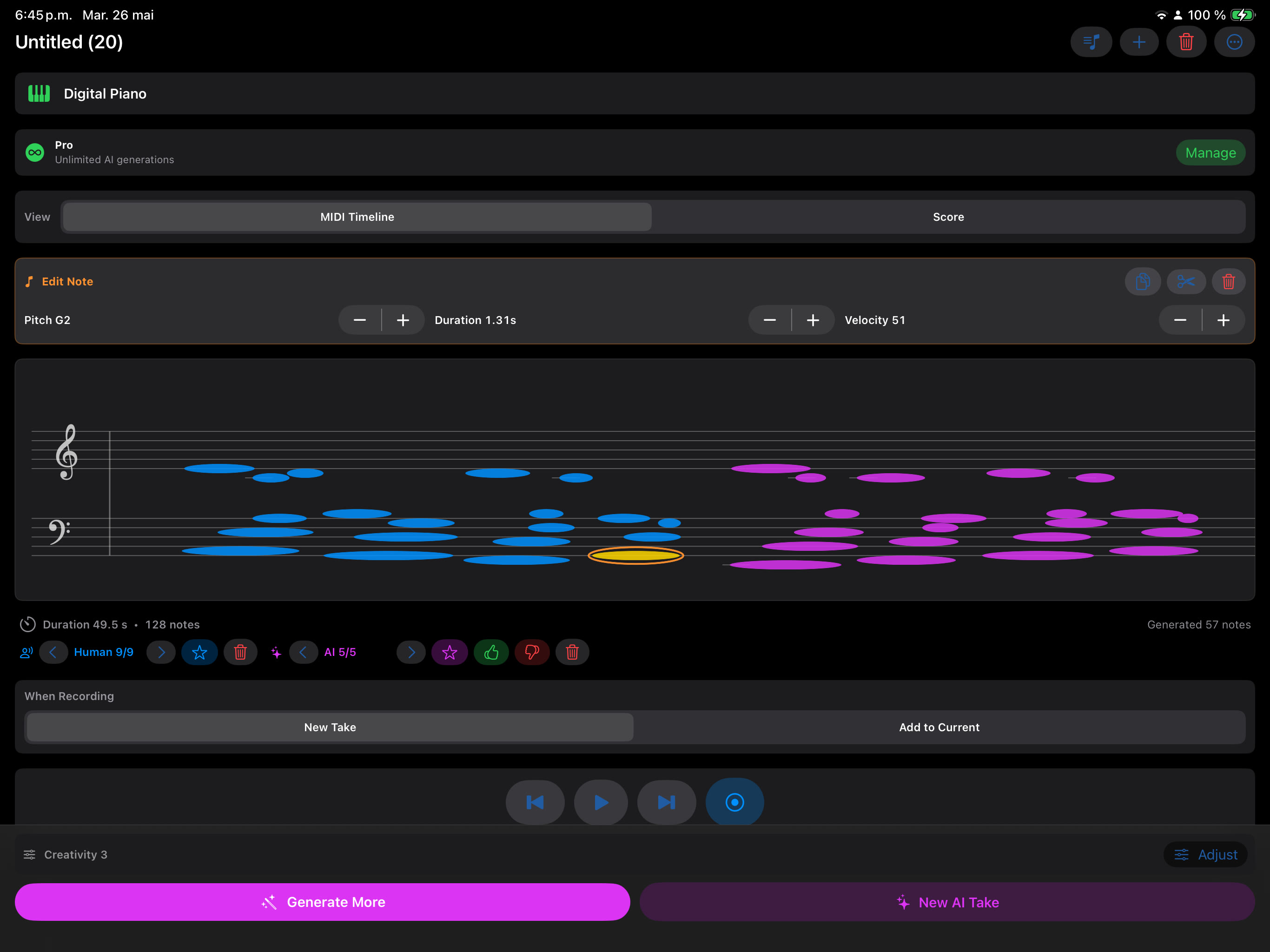Decrease note velocity

1180,320
